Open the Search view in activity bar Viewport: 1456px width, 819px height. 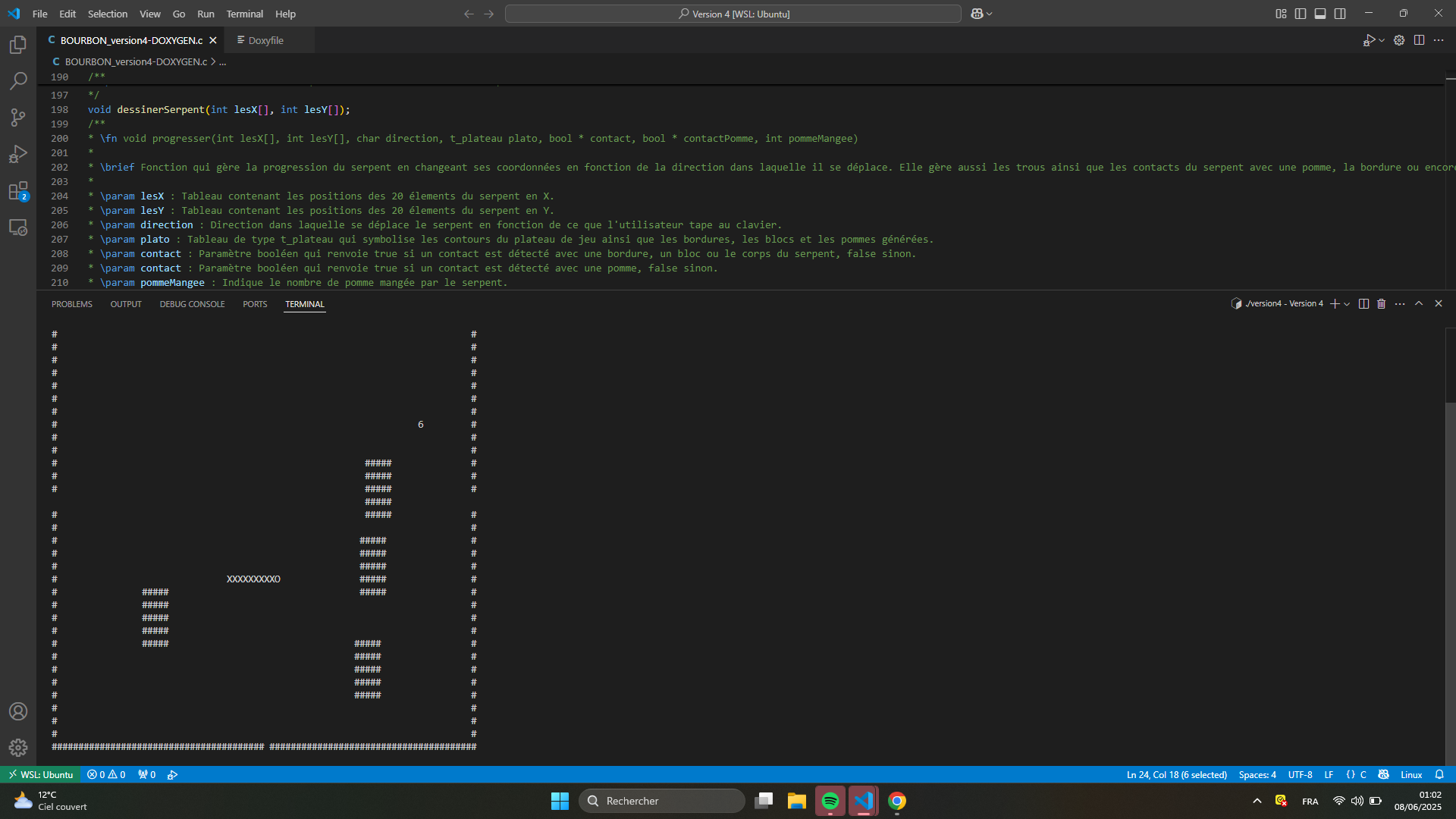point(18,81)
